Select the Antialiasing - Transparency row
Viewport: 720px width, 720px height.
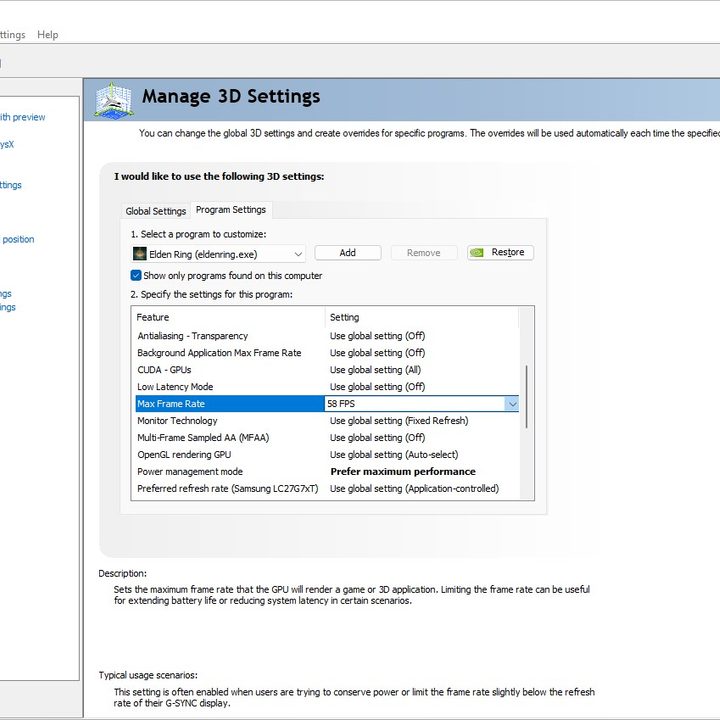pyautogui.click(x=327, y=336)
